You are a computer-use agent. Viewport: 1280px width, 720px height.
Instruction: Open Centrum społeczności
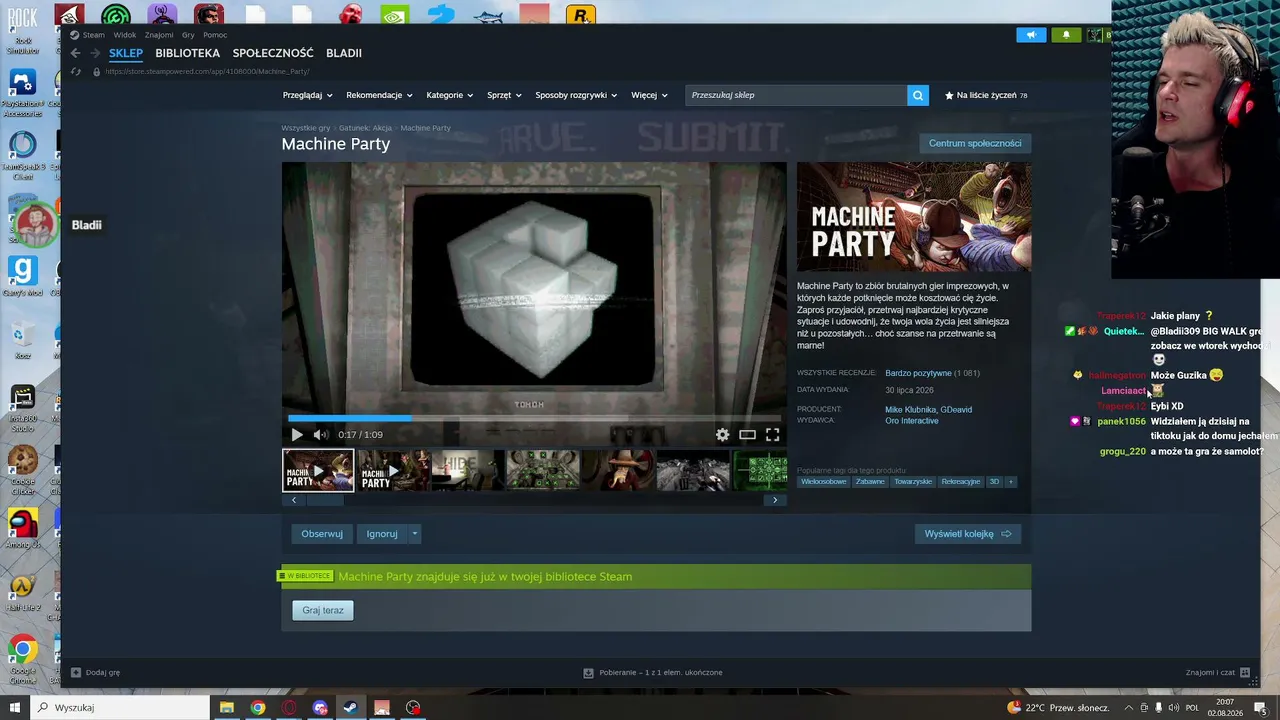tap(975, 143)
